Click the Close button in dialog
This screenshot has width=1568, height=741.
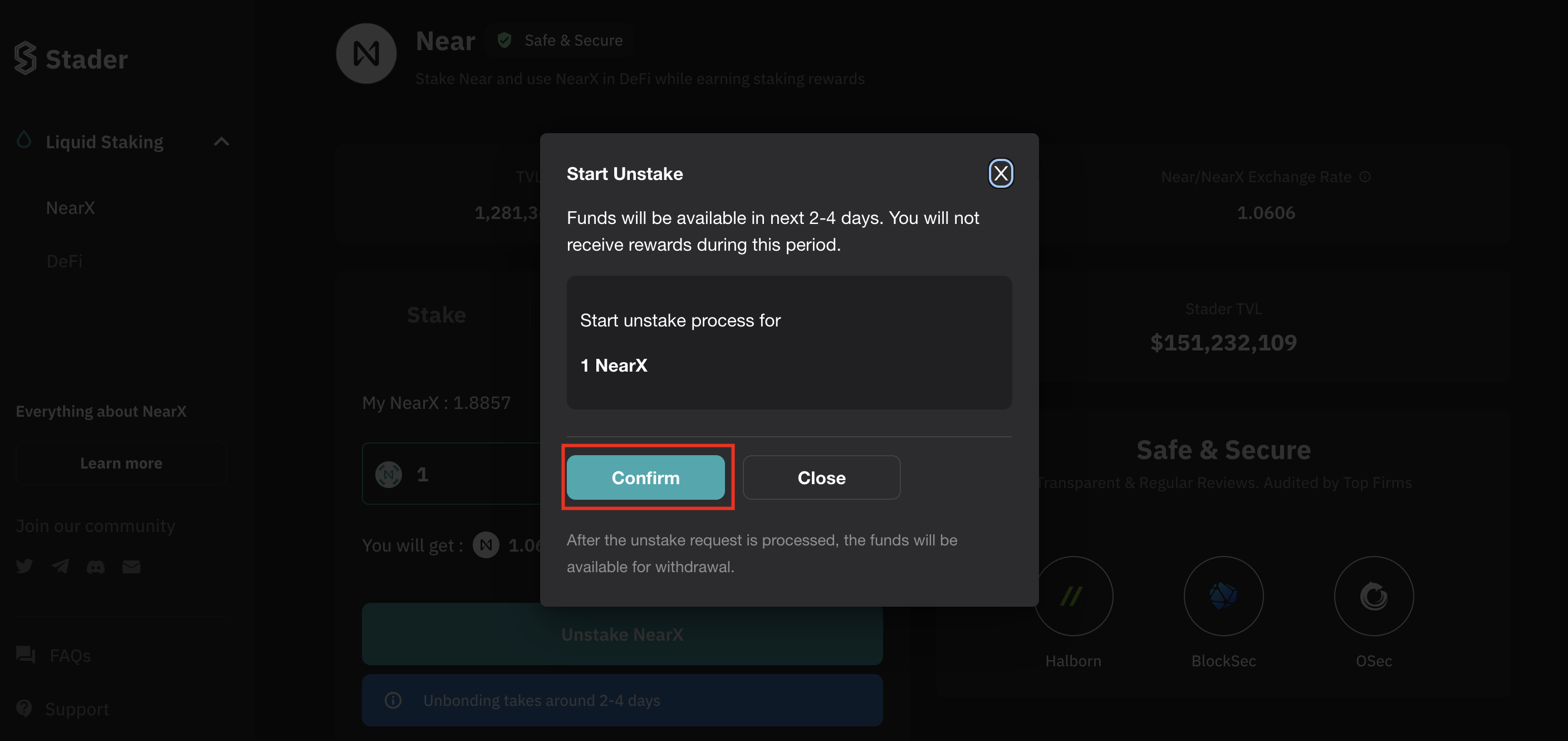[x=821, y=477]
